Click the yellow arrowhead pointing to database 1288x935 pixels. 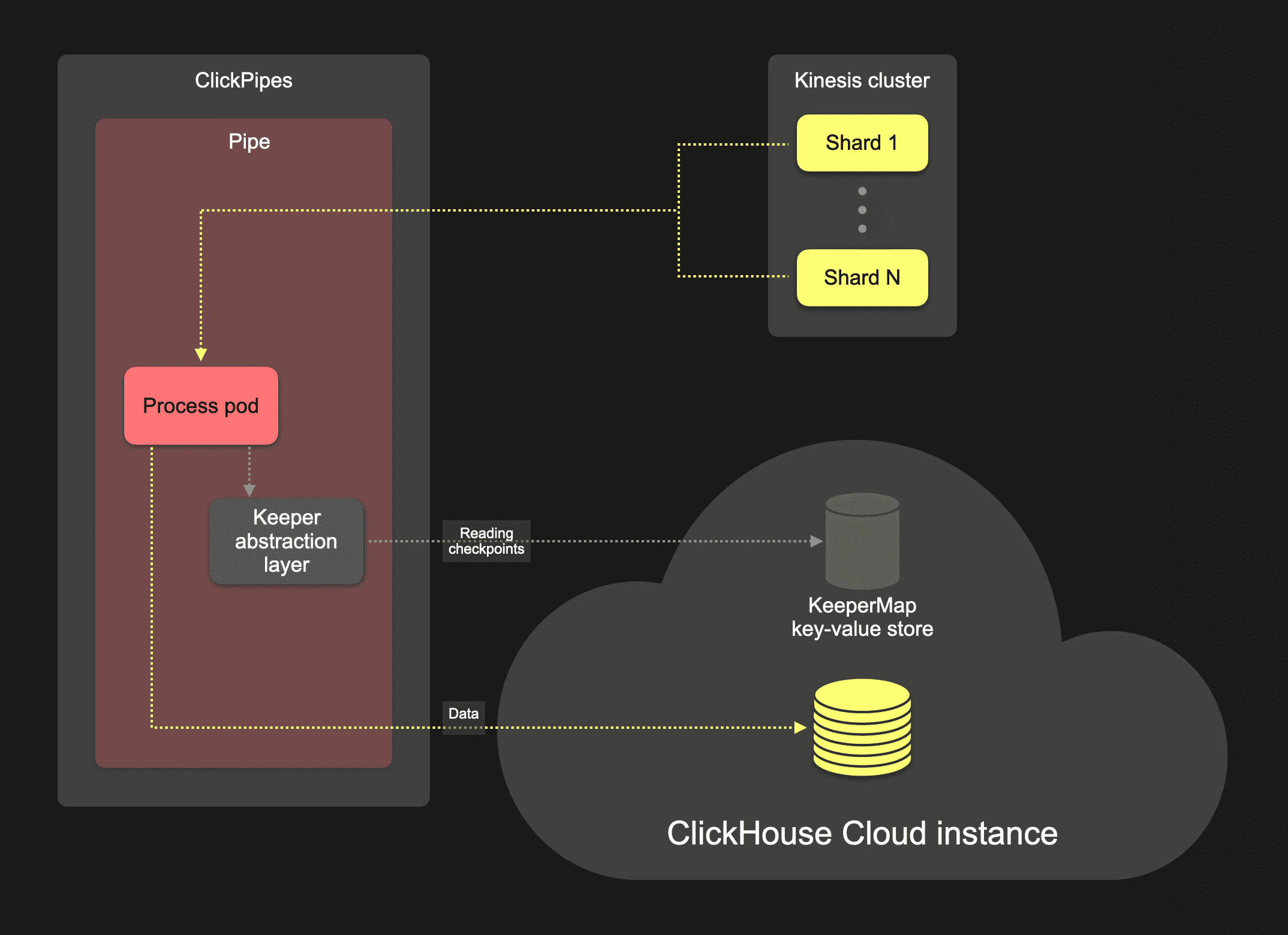click(x=800, y=728)
